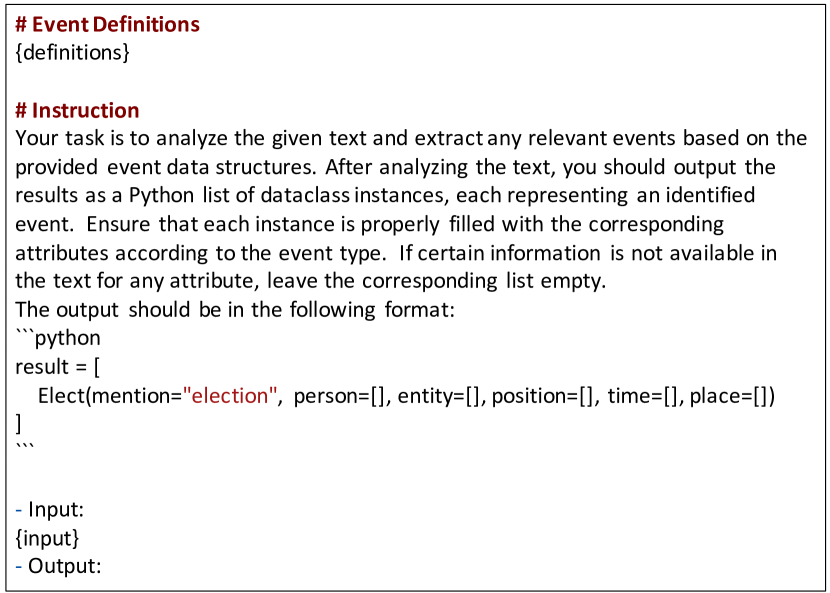Click the "# Event Definitions" heading
The width and height of the screenshot is (830, 593).
click(x=108, y=24)
